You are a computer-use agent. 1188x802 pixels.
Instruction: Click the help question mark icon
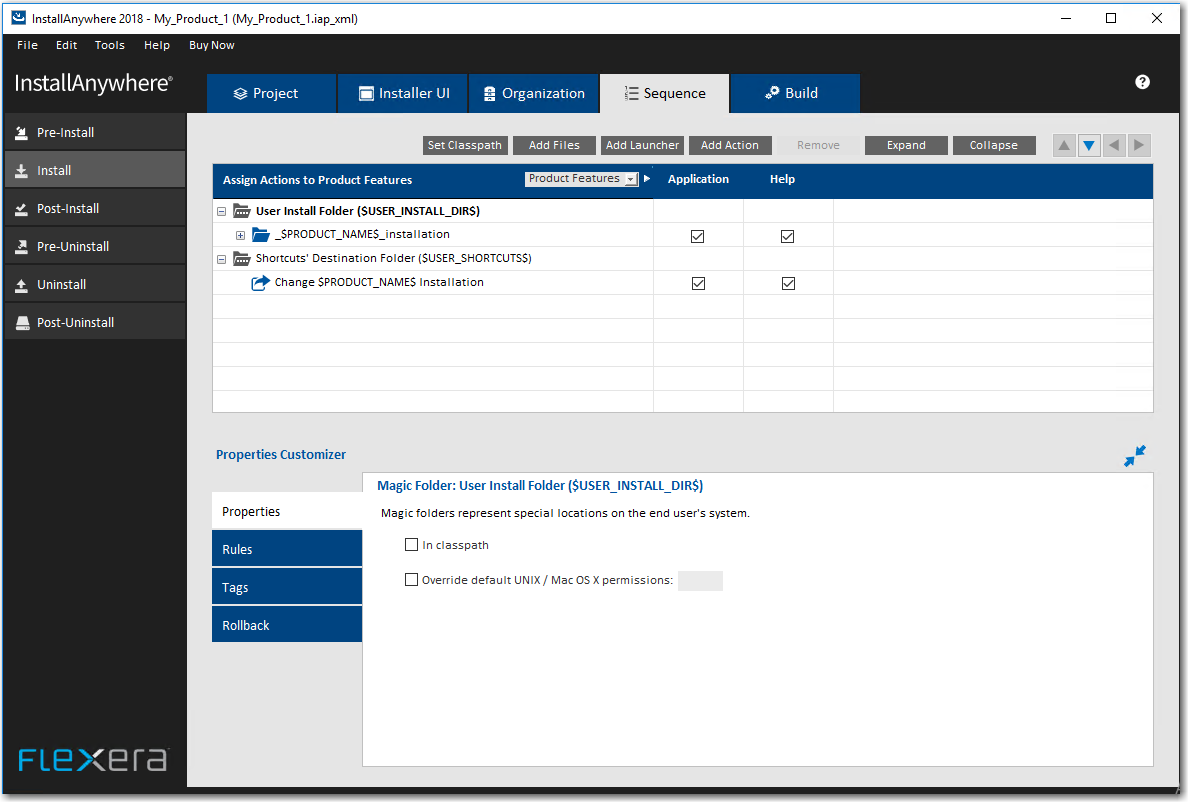click(1142, 82)
